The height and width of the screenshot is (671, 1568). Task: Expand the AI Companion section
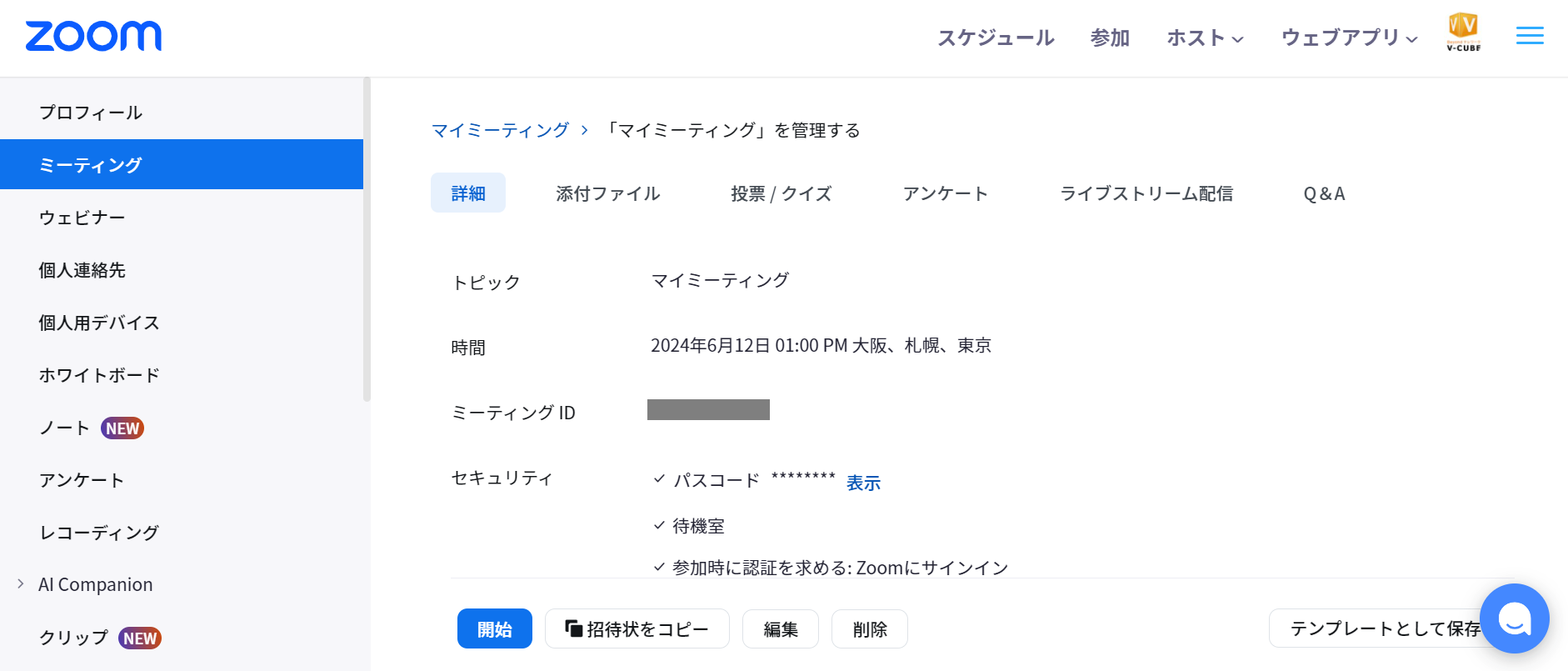21,584
